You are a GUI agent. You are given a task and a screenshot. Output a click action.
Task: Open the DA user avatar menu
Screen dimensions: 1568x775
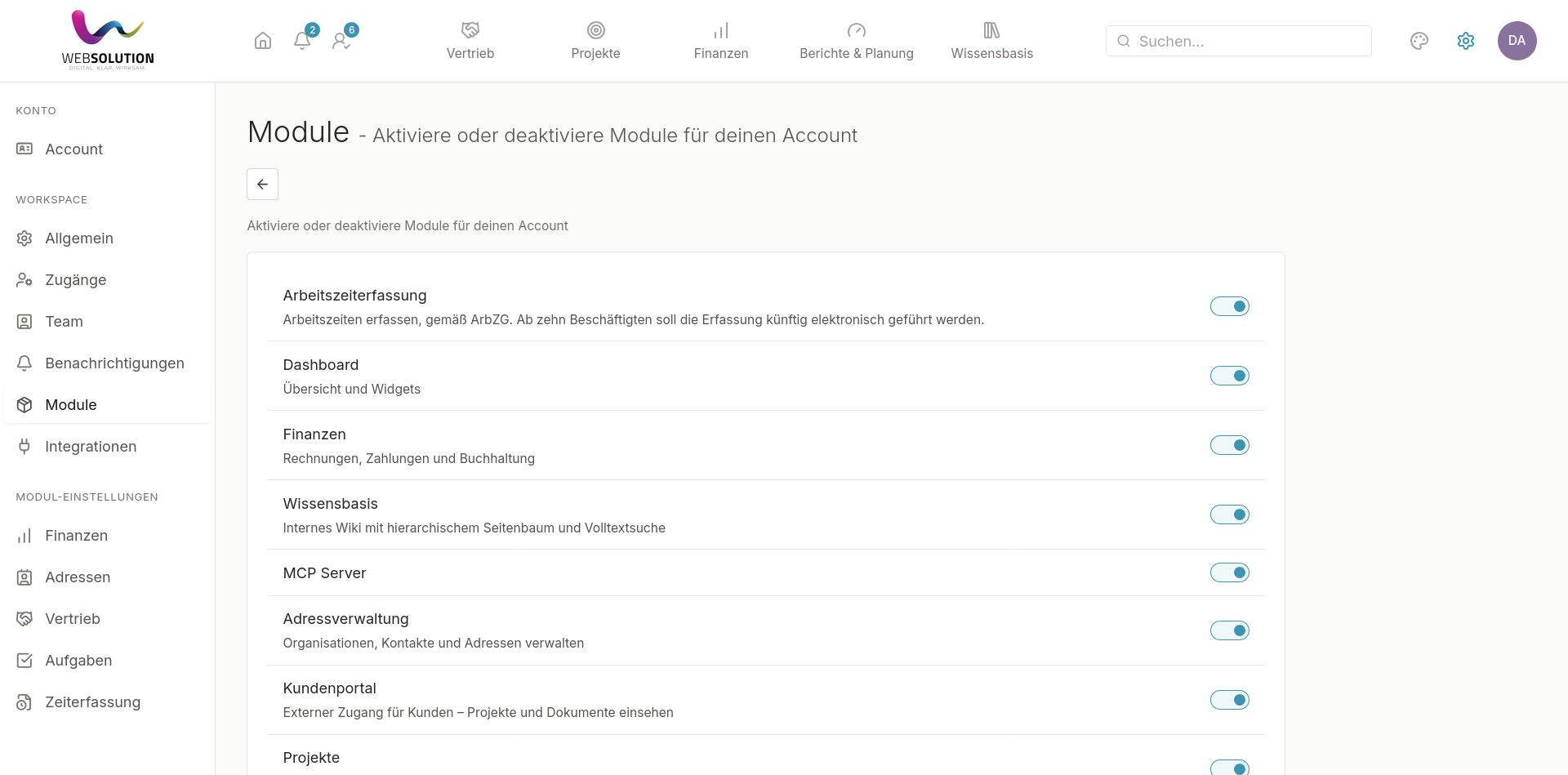tap(1517, 41)
